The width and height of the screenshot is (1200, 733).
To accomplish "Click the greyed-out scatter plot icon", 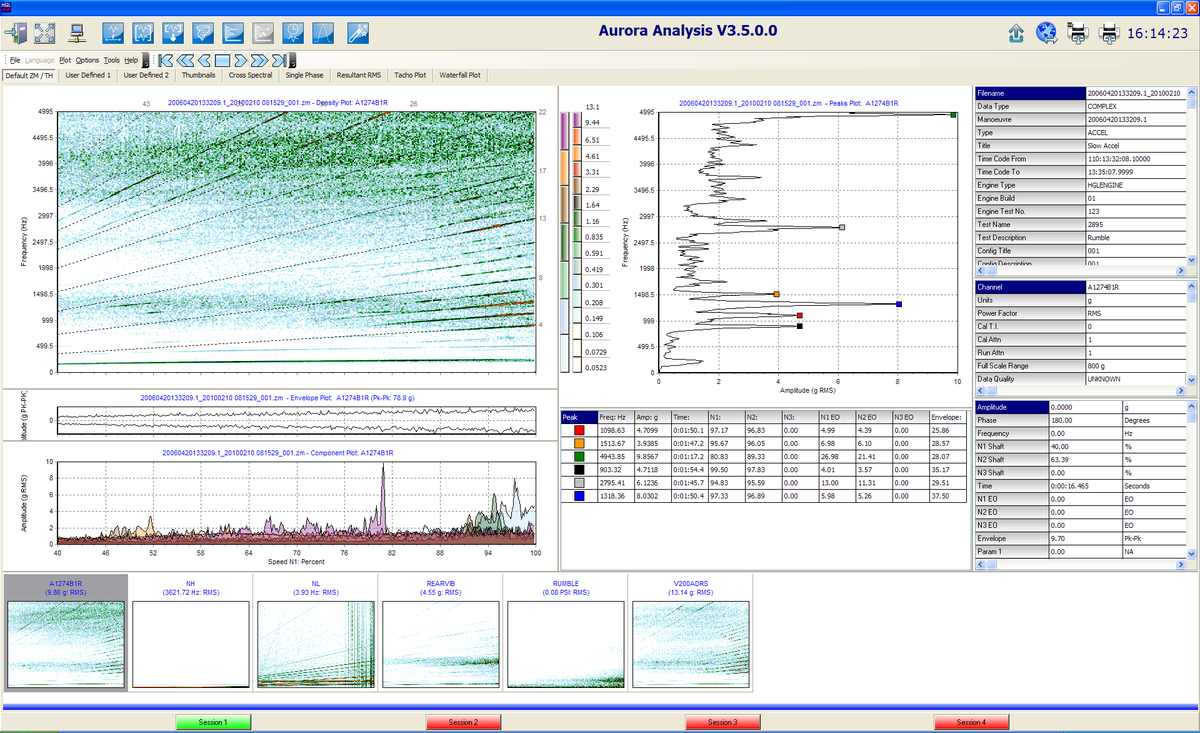I will click(x=263, y=32).
